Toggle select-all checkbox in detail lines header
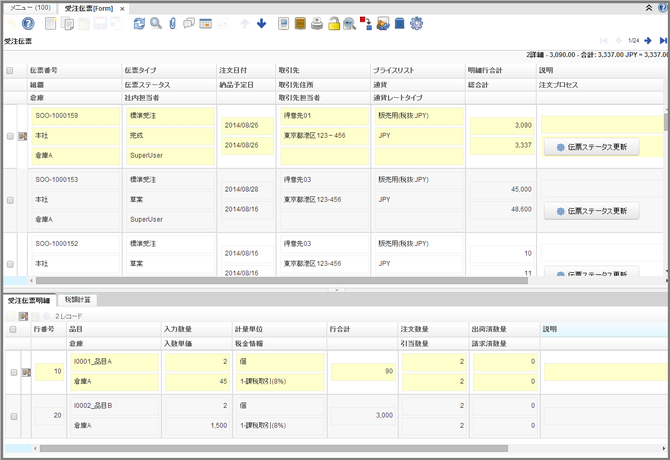This screenshot has width=670, height=460. tap(13, 329)
